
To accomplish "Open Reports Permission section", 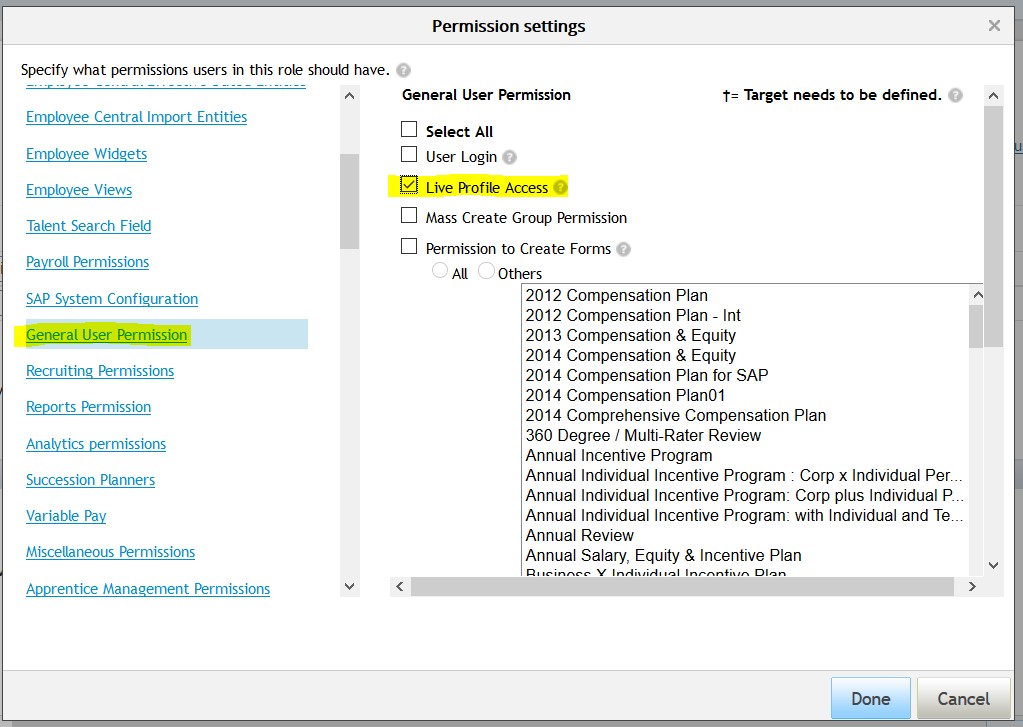I will [x=88, y=407].
